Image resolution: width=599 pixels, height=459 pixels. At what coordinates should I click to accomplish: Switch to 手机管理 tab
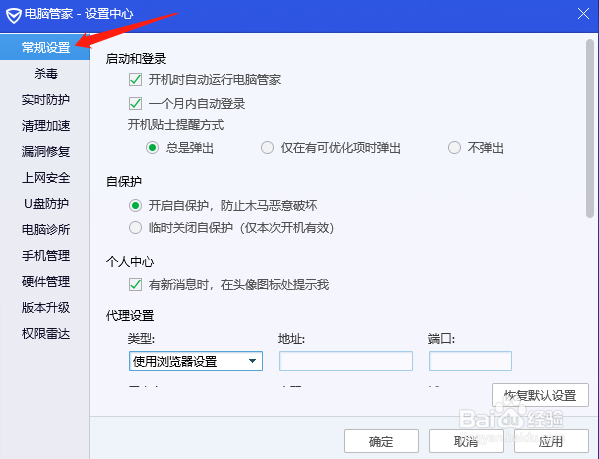point(45,255)
